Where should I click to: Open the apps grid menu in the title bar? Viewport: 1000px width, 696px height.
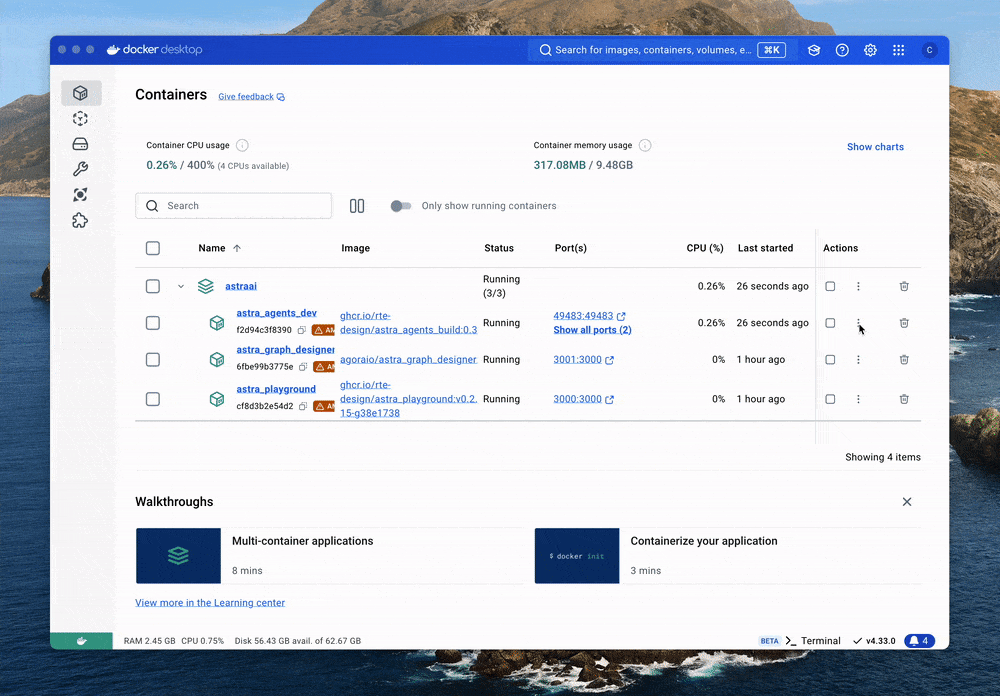(x=899, y=50)
